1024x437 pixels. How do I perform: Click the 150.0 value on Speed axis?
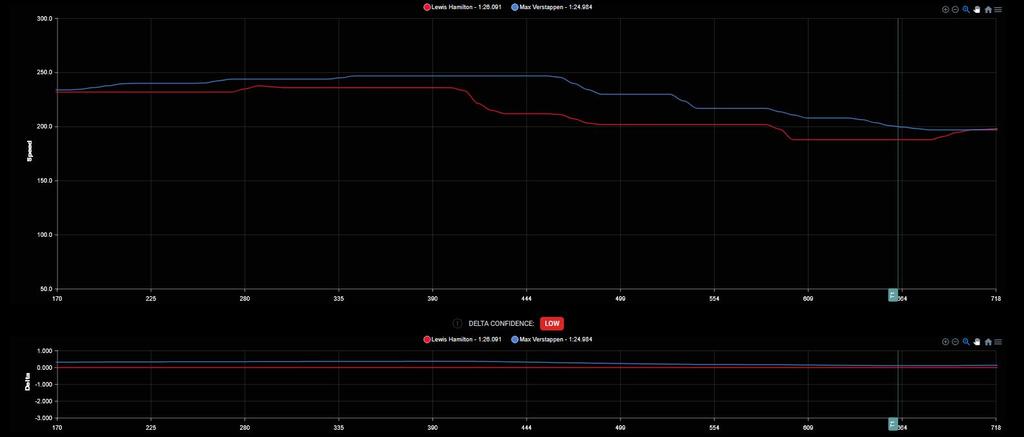pyautogui.click(x=44, y=181)
